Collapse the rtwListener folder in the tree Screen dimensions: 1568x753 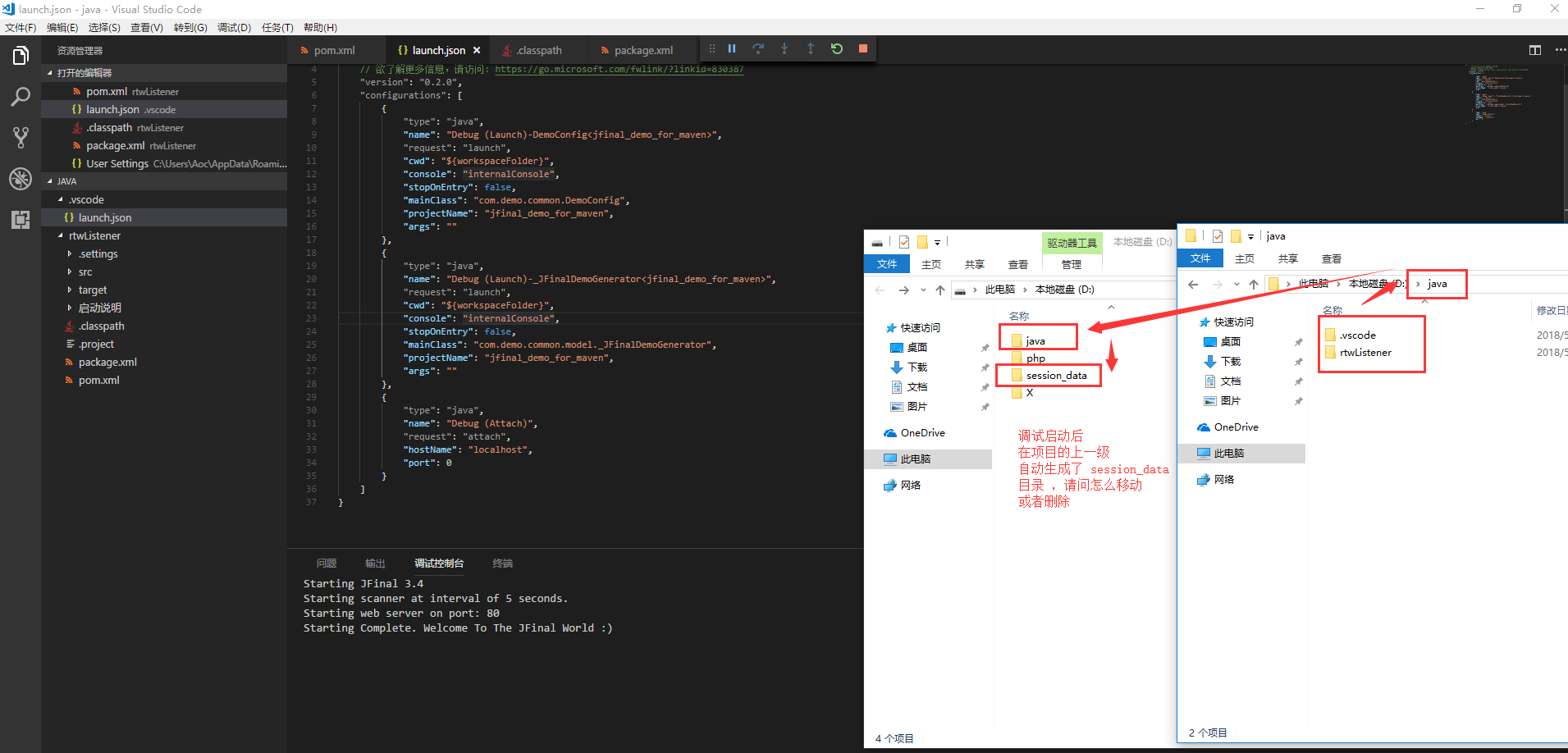(x=60, y=235)
